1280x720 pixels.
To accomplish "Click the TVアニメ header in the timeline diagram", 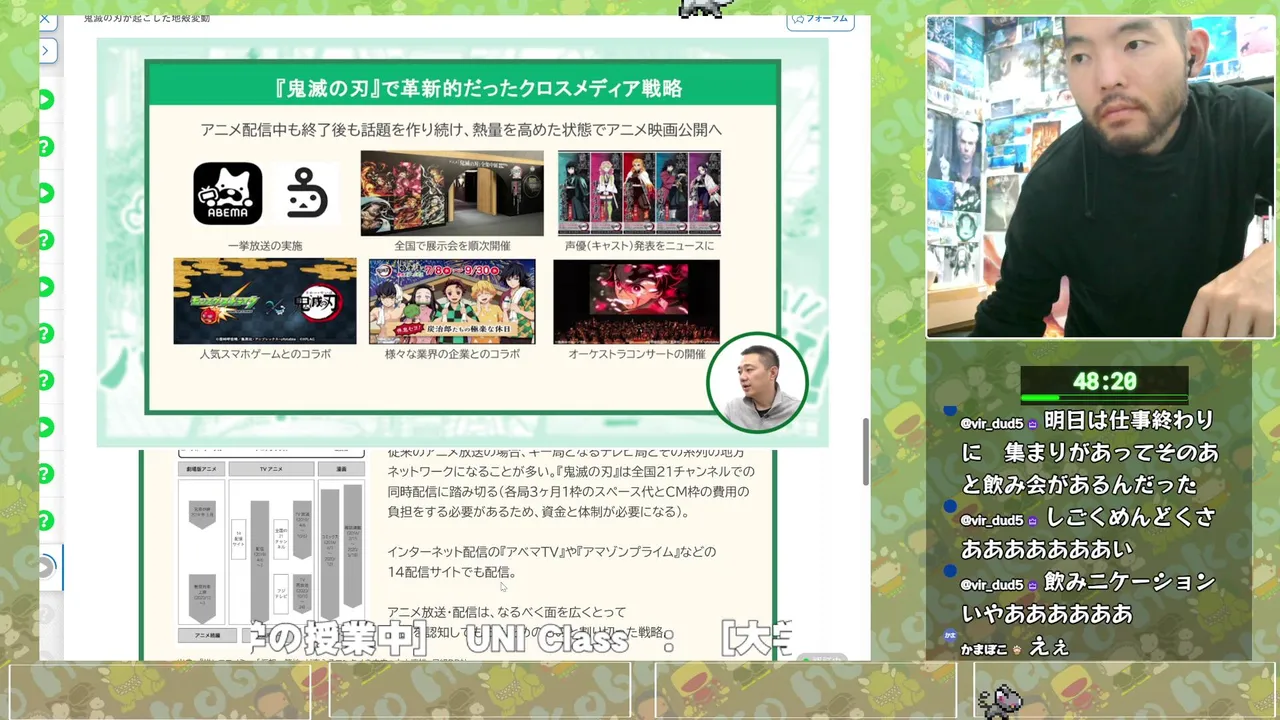I will (x=271, y=468).
